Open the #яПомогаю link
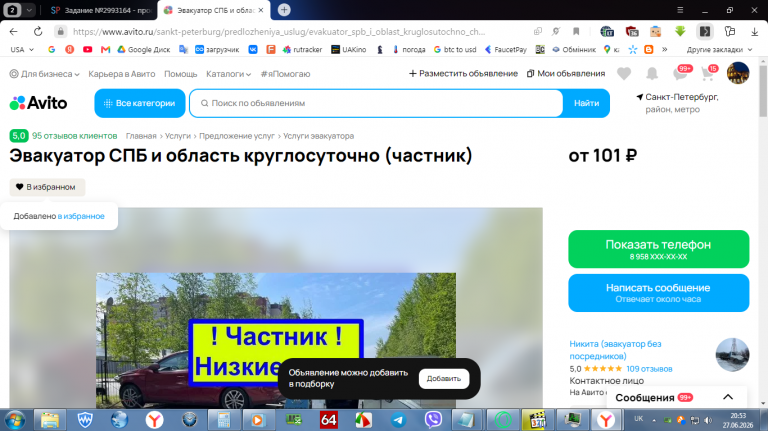768x431 pixels. (x=285, y=74)
